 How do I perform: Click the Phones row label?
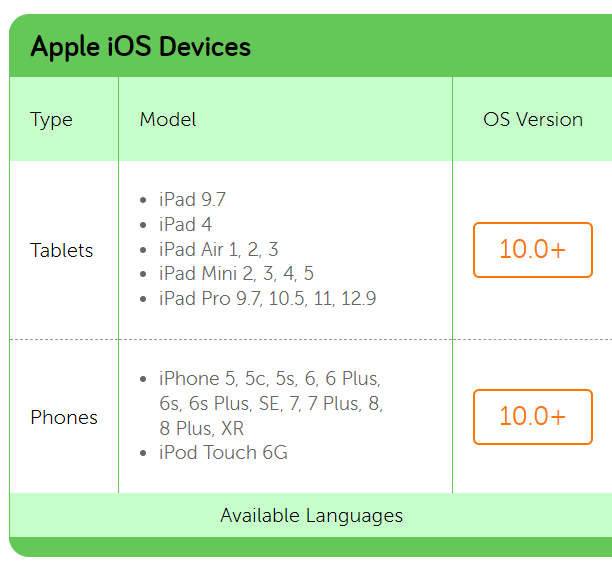click(x=64, y=417)
